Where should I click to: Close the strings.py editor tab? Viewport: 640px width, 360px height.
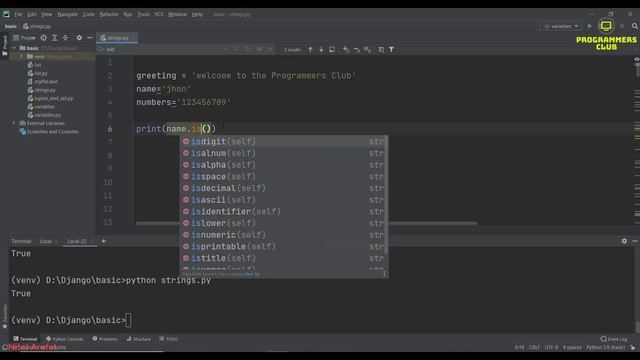pyautogui.click(x=133, y=38)
